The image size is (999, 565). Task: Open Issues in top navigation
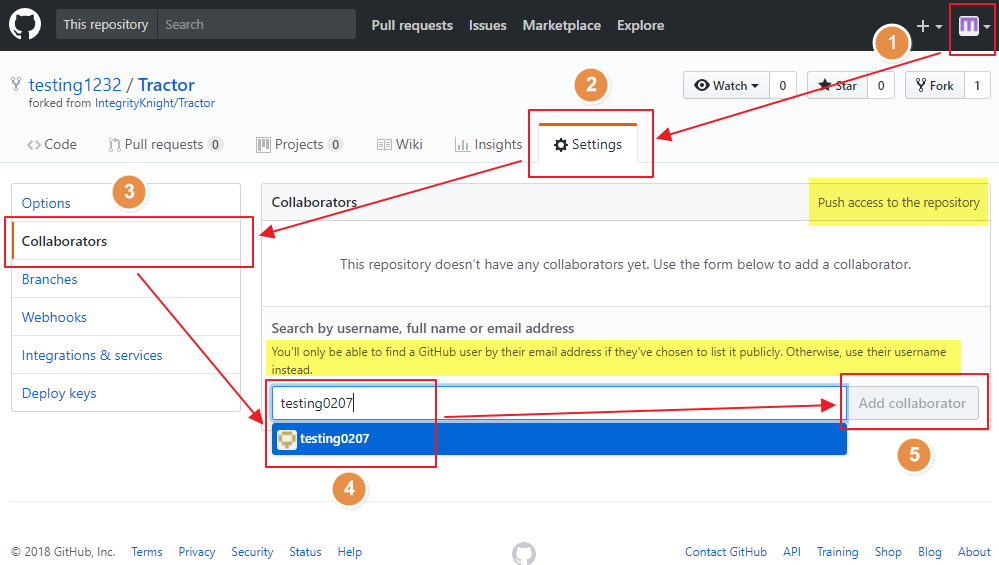487,25
